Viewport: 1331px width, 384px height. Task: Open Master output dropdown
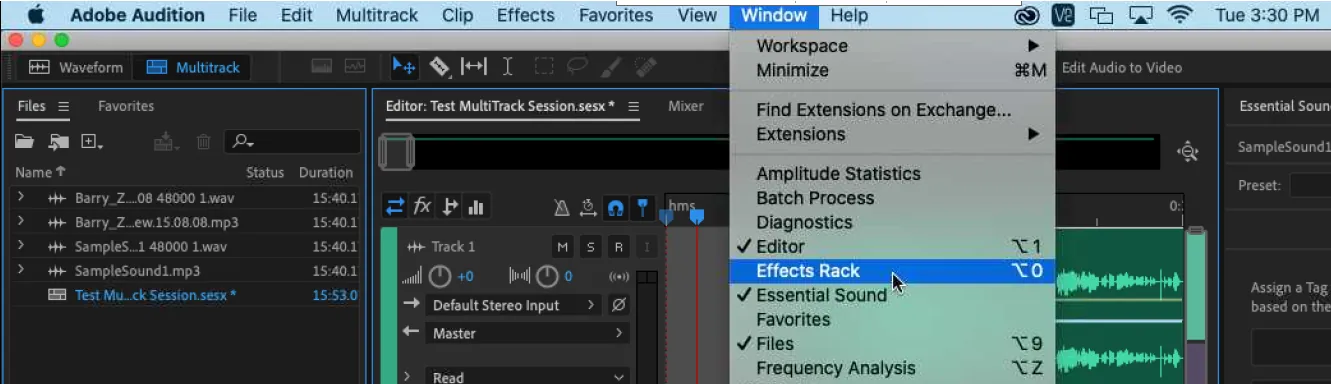tap(528, 333)
